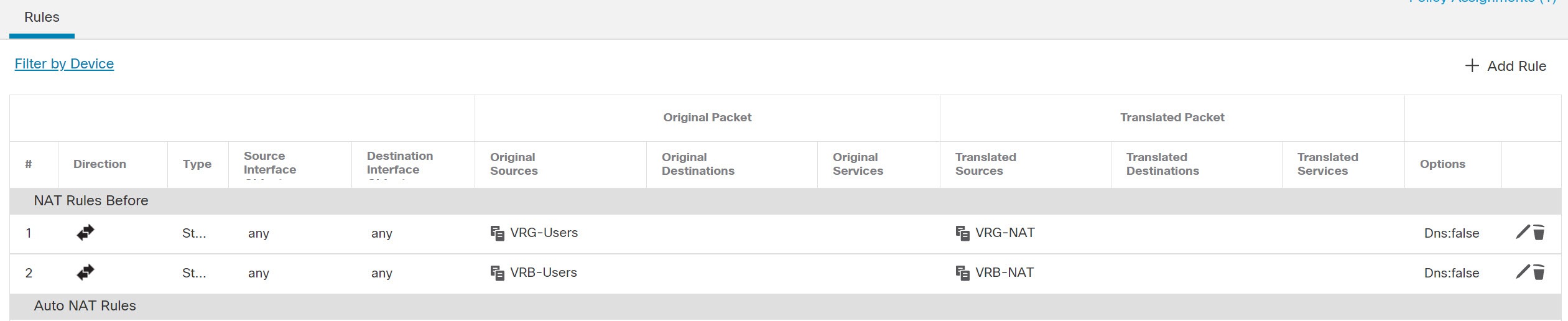Select the Direction column header
This screenshot has height=321, width=1568.
[x=100, y=164]
